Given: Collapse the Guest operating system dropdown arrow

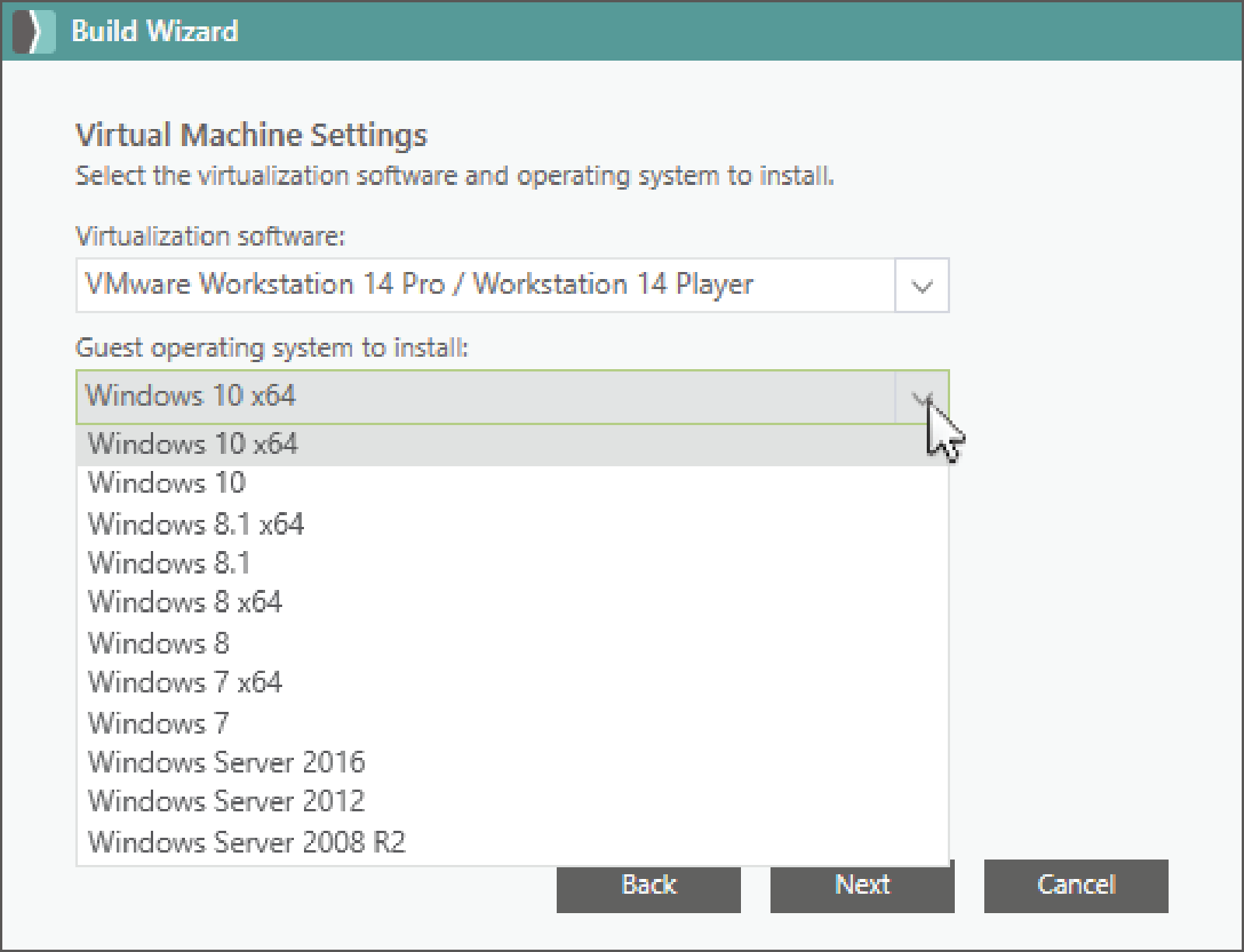Looking at the screenshot, I should (x=922, y=398).
